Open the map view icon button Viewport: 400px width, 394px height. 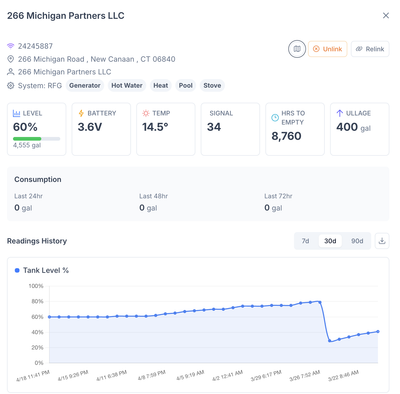pos(297,49)
